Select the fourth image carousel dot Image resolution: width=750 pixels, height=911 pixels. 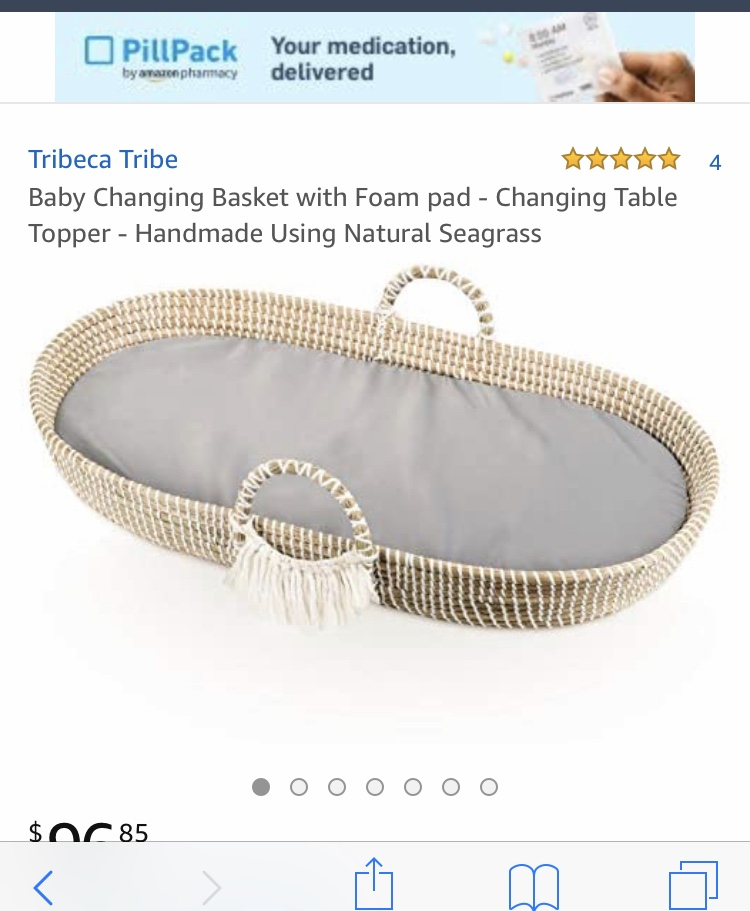(375, 787)
